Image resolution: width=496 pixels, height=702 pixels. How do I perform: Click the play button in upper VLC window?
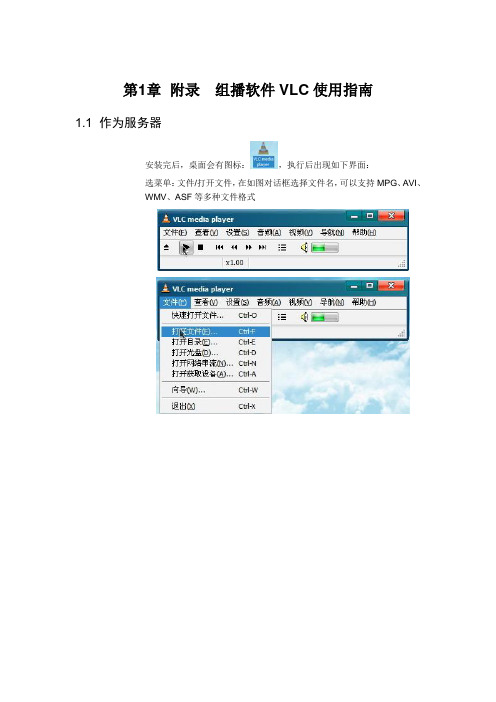click(186, 247)
